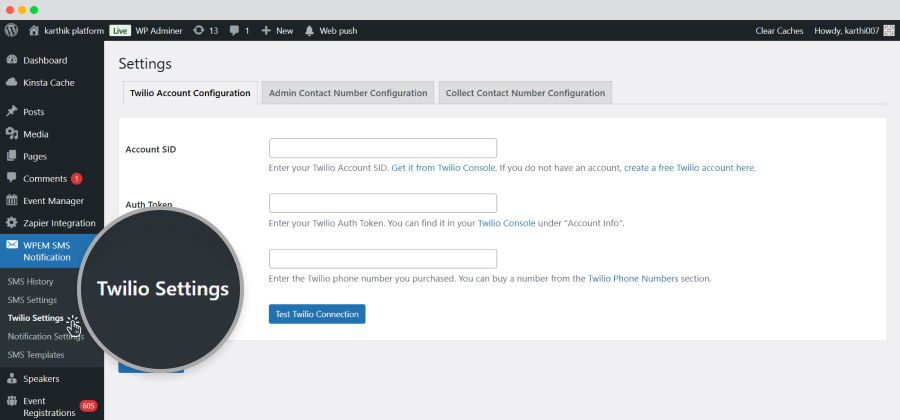Click Clear Caches in the admin bar
The height and width of the screenshot is (420, 900).
(x=779, y=31)
